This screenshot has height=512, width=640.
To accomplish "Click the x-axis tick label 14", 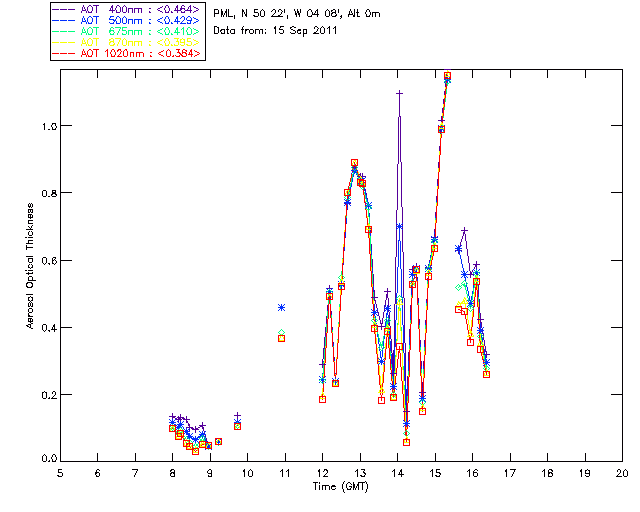I will 398,473.
